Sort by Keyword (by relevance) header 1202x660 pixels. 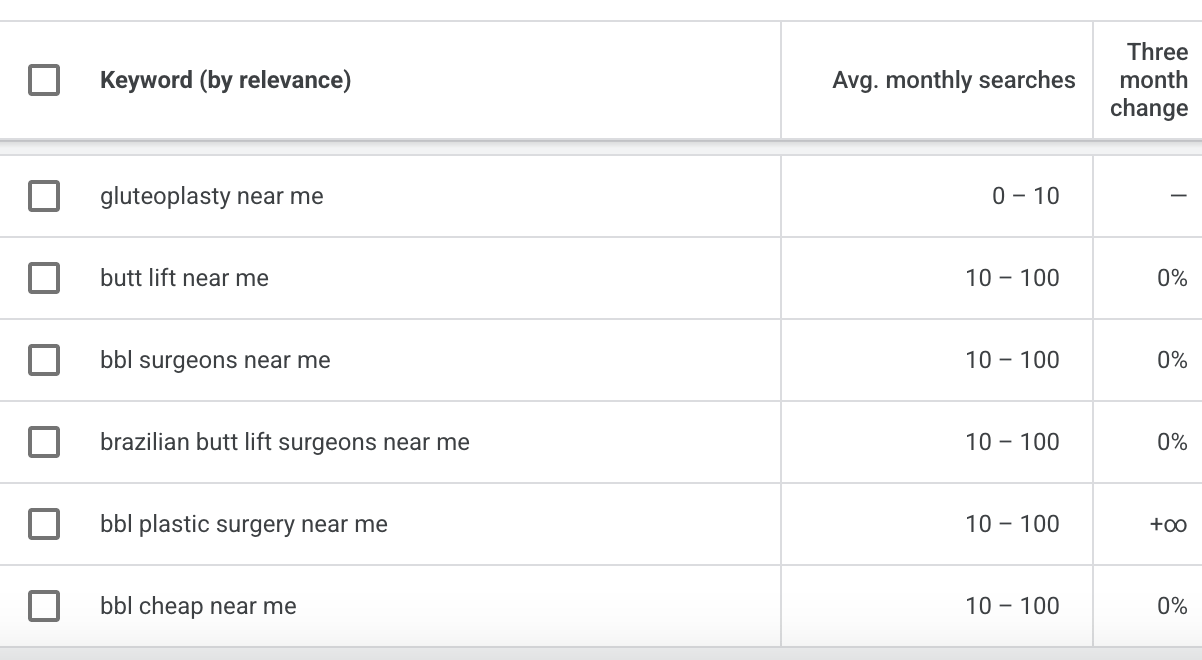tap(225, 80)
